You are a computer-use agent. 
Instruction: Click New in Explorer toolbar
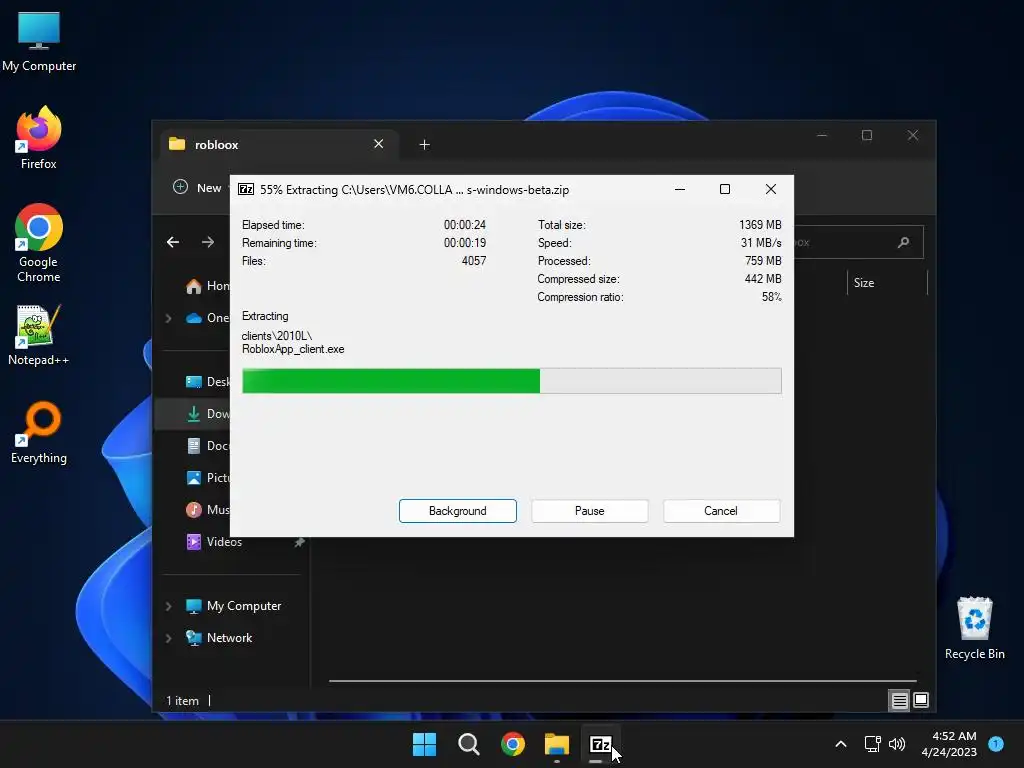coord(198,188)
